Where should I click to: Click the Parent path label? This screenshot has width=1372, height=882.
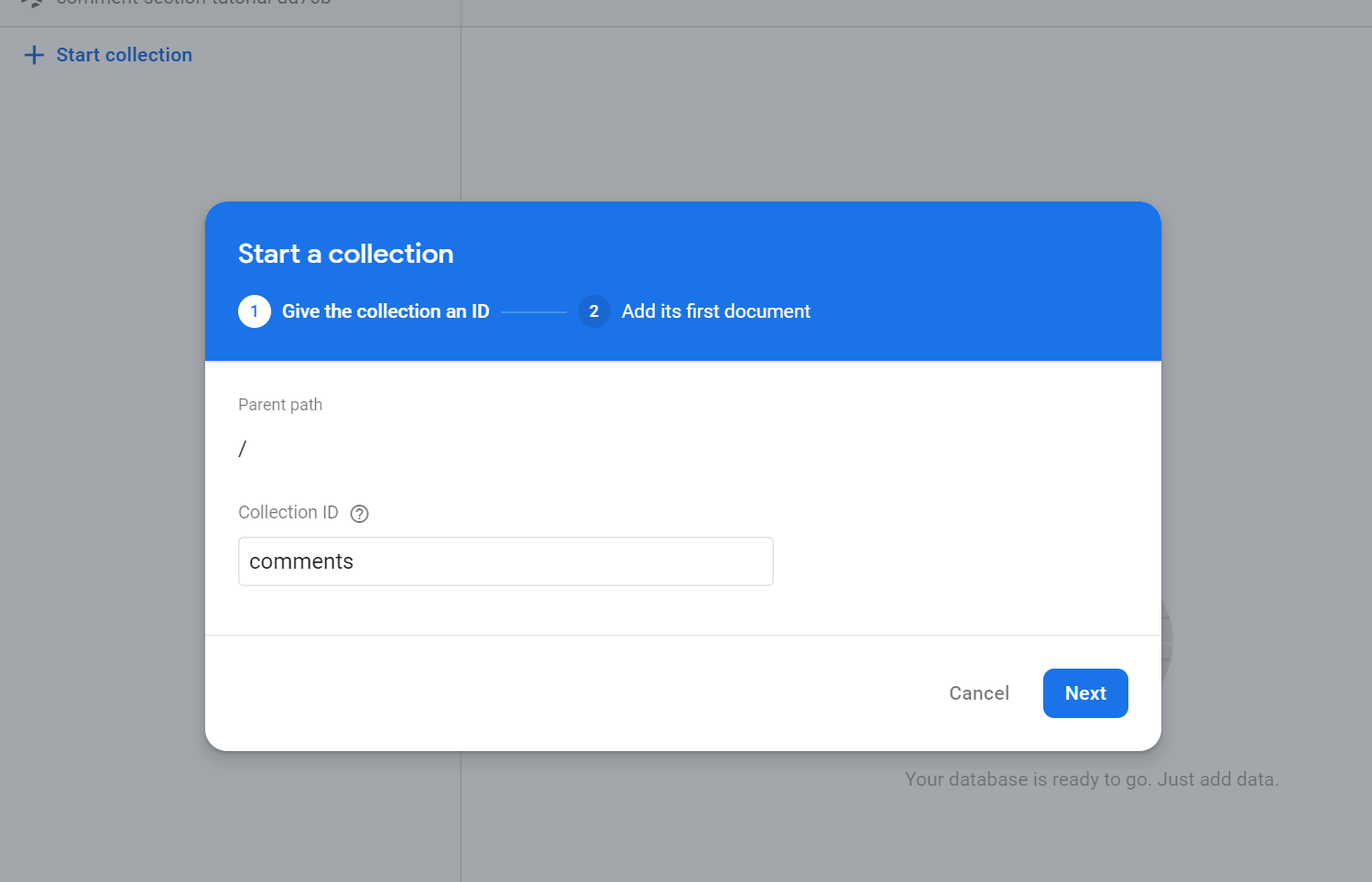(280, 404)
